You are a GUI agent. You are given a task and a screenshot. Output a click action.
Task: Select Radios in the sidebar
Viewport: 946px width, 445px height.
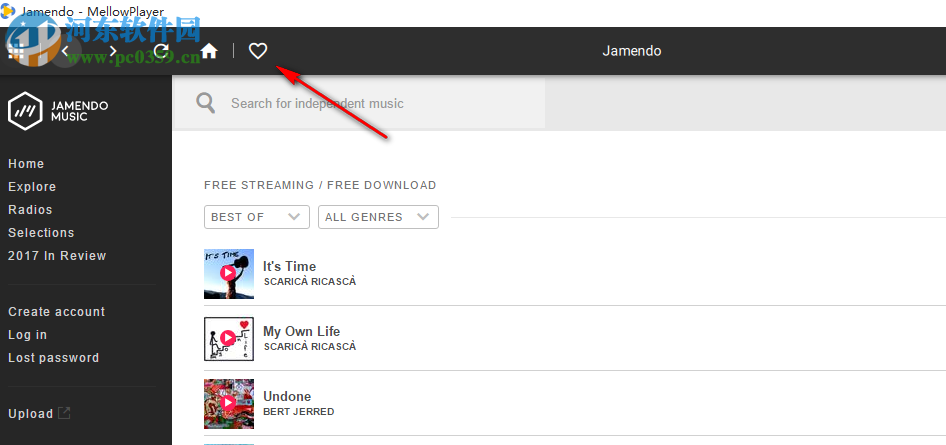pyautogui.click(x=30, y=210)
